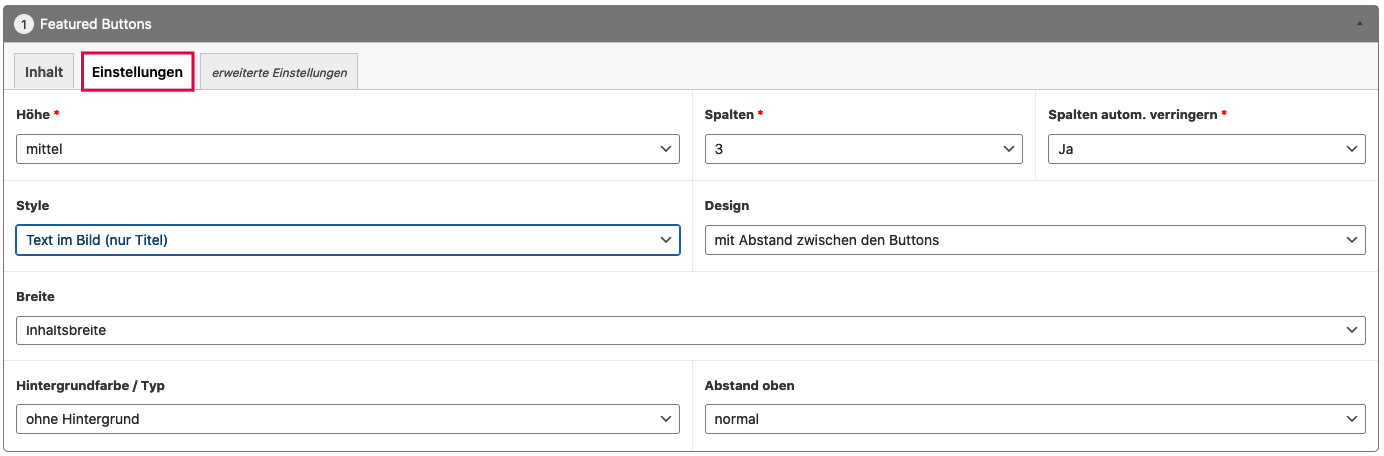Open the erweiterte Einstellungen tab
The height and width of the screenshot is (456, 1384).
279,72
